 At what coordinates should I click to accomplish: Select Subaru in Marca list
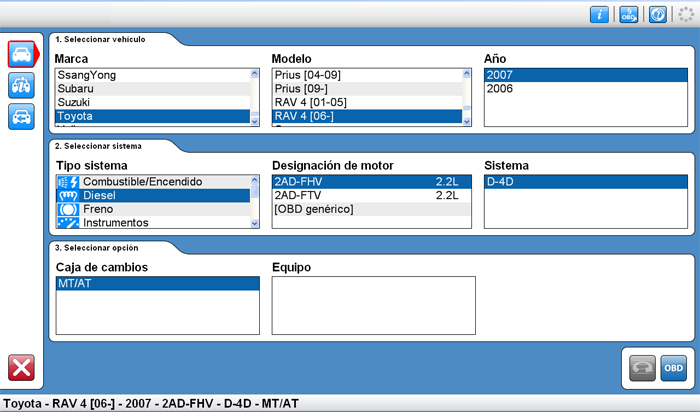(153, 88)
